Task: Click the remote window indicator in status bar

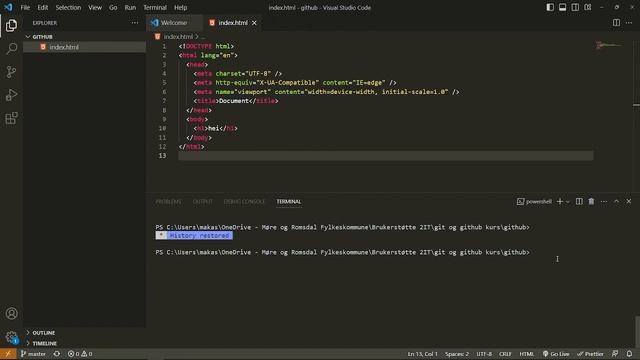Action: pos(8,354)
